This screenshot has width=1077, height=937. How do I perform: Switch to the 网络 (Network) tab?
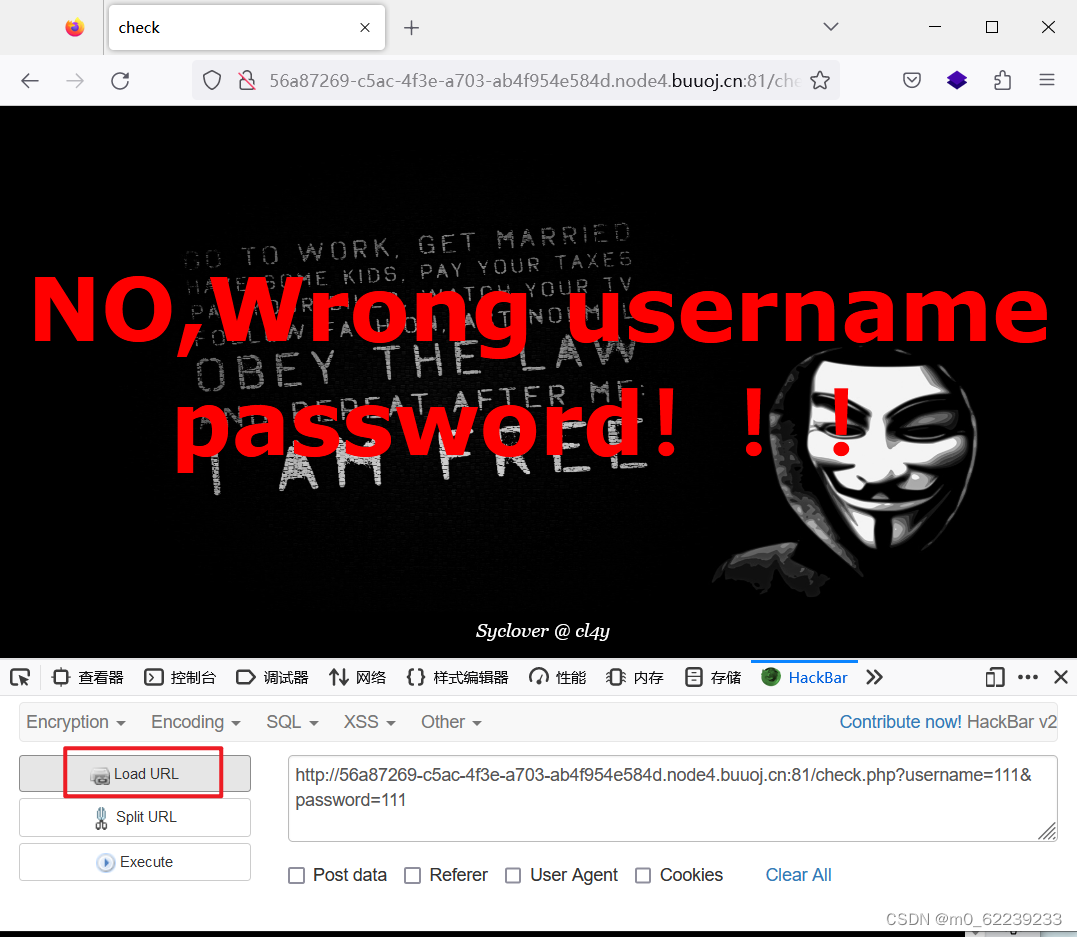pyautogui.click(x=357, y=678)
